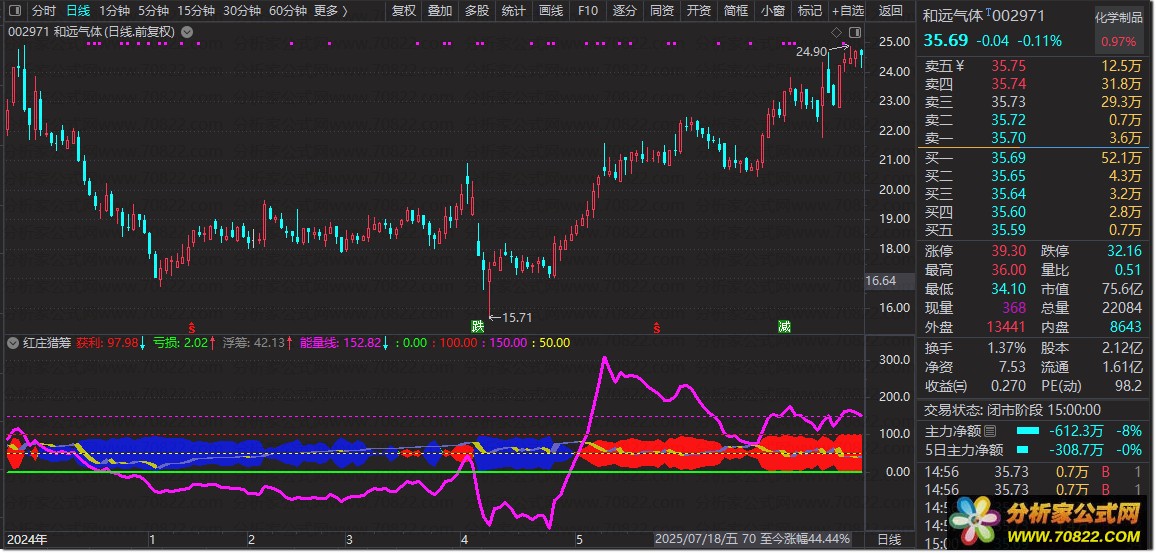
Task: Click the cyan 5日主力净额 bar
Action: [x=1024, y=450]
